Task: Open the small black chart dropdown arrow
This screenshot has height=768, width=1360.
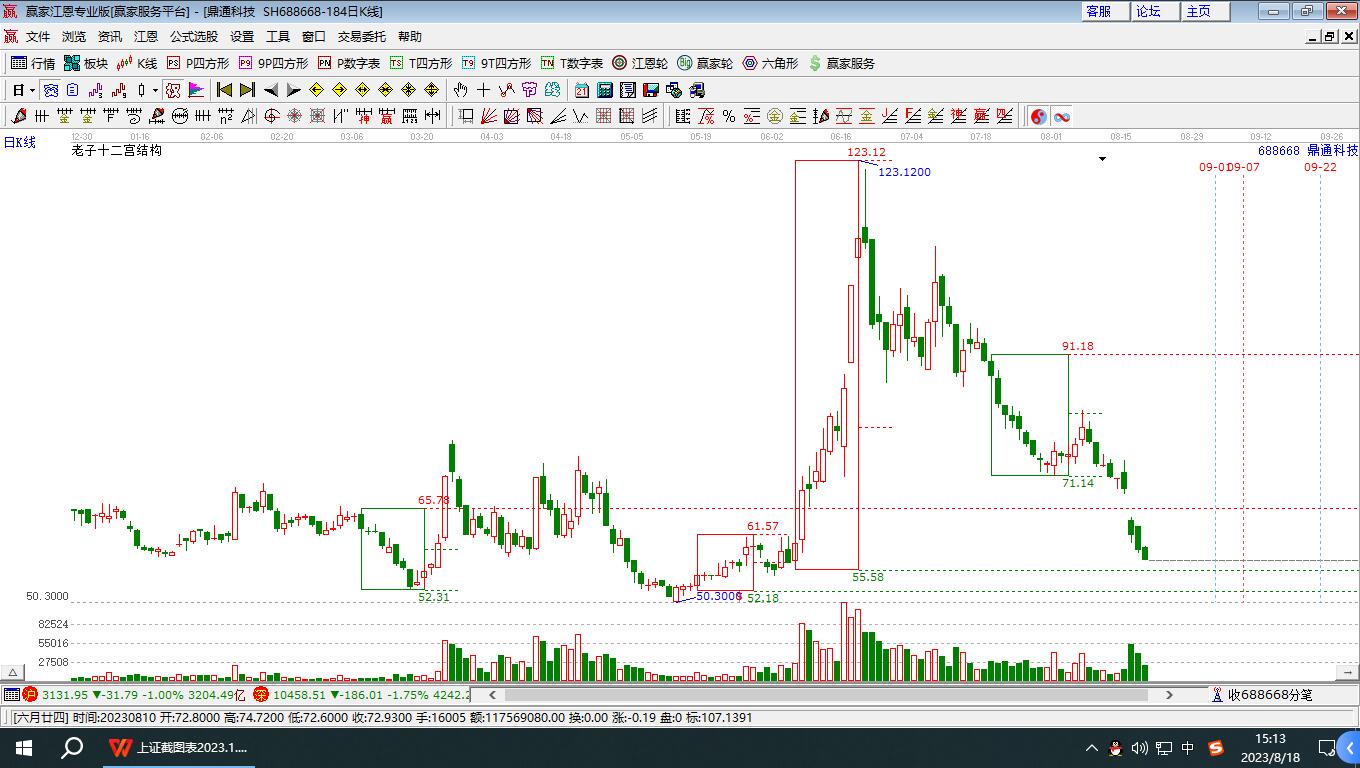Action: click(x=1103, y=159)
